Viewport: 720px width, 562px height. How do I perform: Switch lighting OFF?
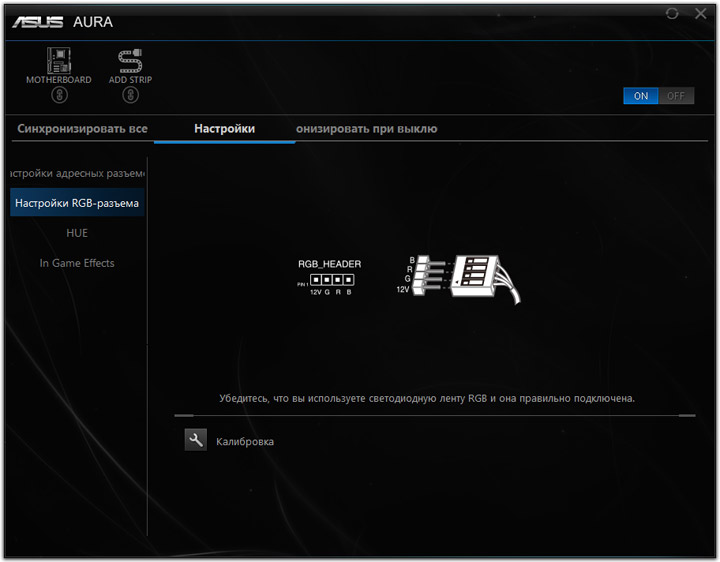coord(676,96)
